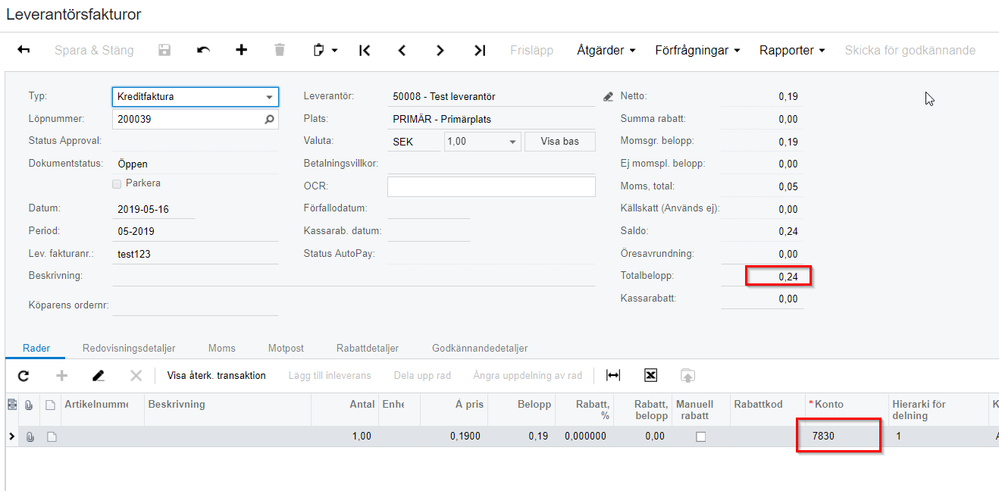
Task: Click the Visa bas button
Action: pos(559,141)
